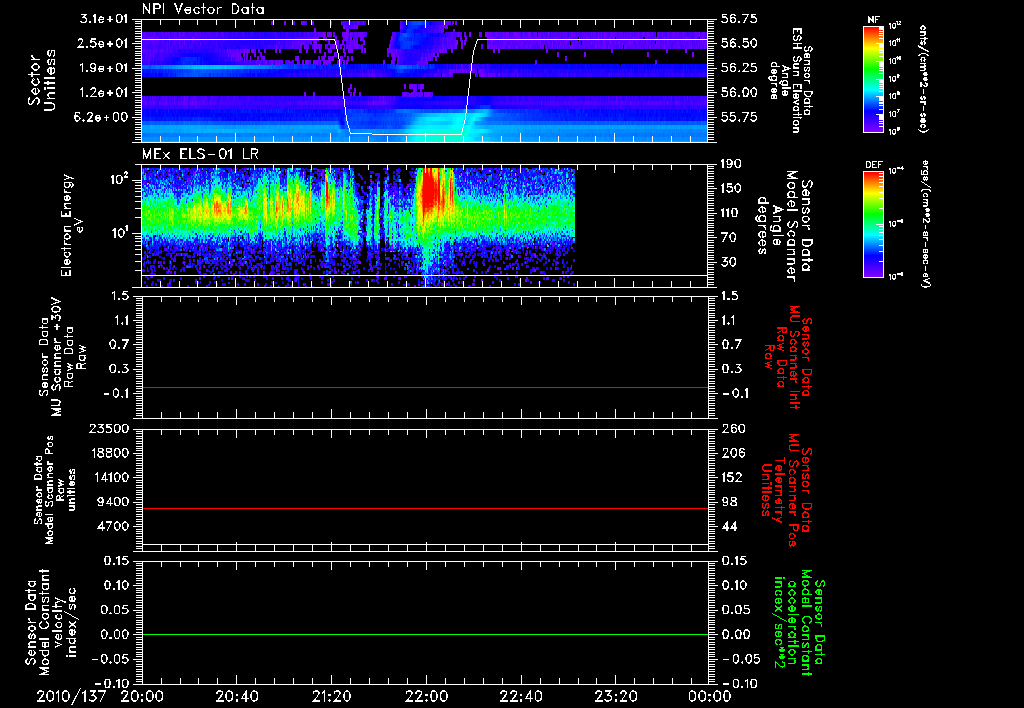Click the 150 scanner angle tick
The height and width of the screenshot is (708, 1024).
[733, 189]
